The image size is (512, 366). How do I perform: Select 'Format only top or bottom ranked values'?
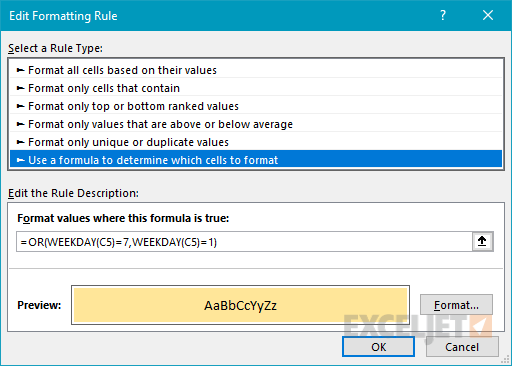pyautogui.click(x=256, y=106)
